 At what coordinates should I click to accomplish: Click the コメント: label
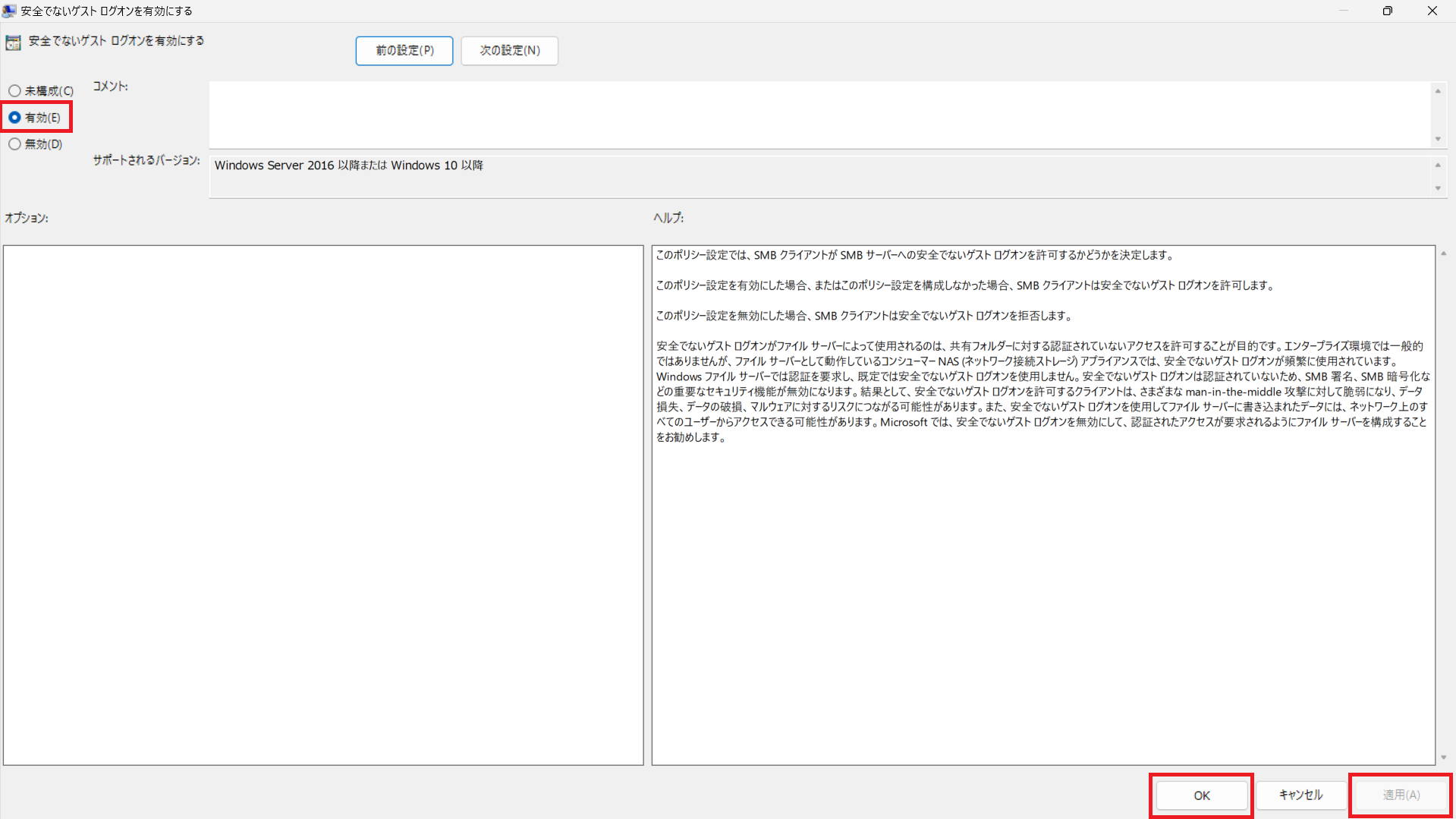(x=111, y=87)
